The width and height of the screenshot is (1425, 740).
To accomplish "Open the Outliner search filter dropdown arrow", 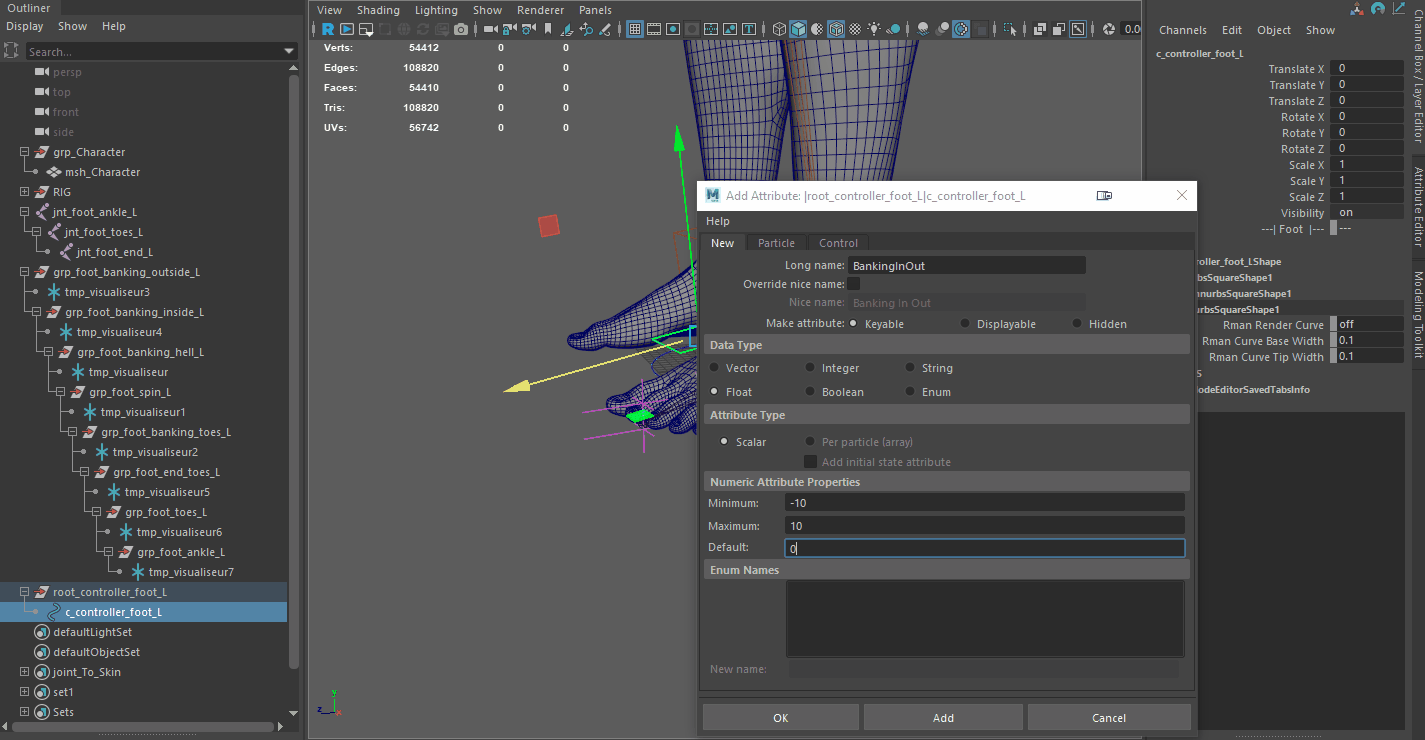I will [289, 51].
